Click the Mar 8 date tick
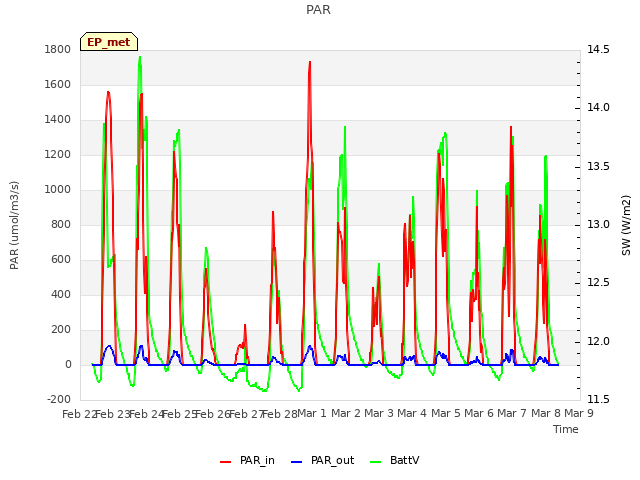Screen dimensions: 640x480 (x=546, y=413)
